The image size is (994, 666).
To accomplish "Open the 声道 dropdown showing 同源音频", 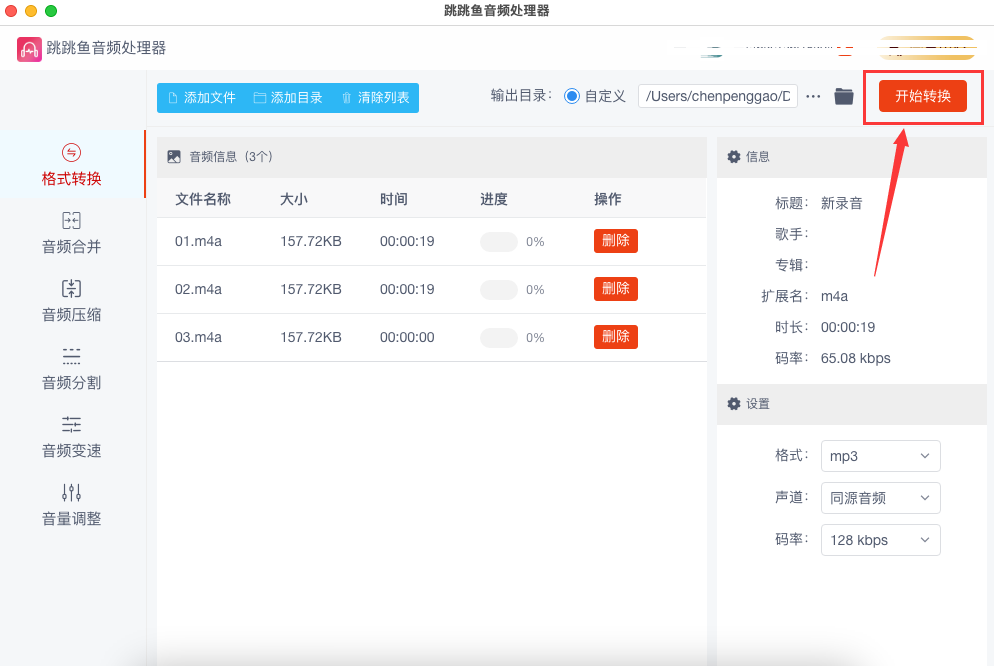I will [x=880, y=498].
